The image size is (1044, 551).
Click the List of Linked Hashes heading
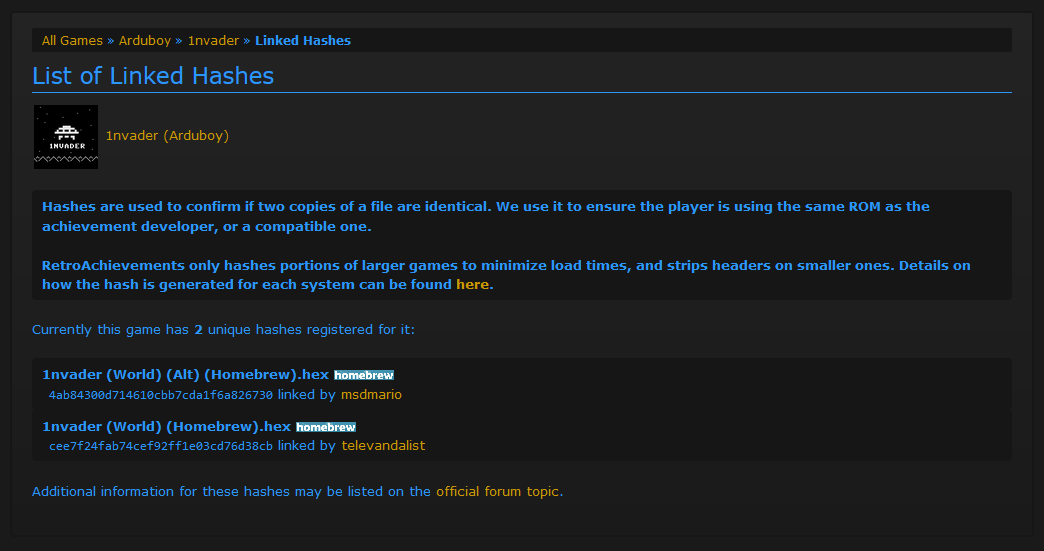tap(153, 76)
